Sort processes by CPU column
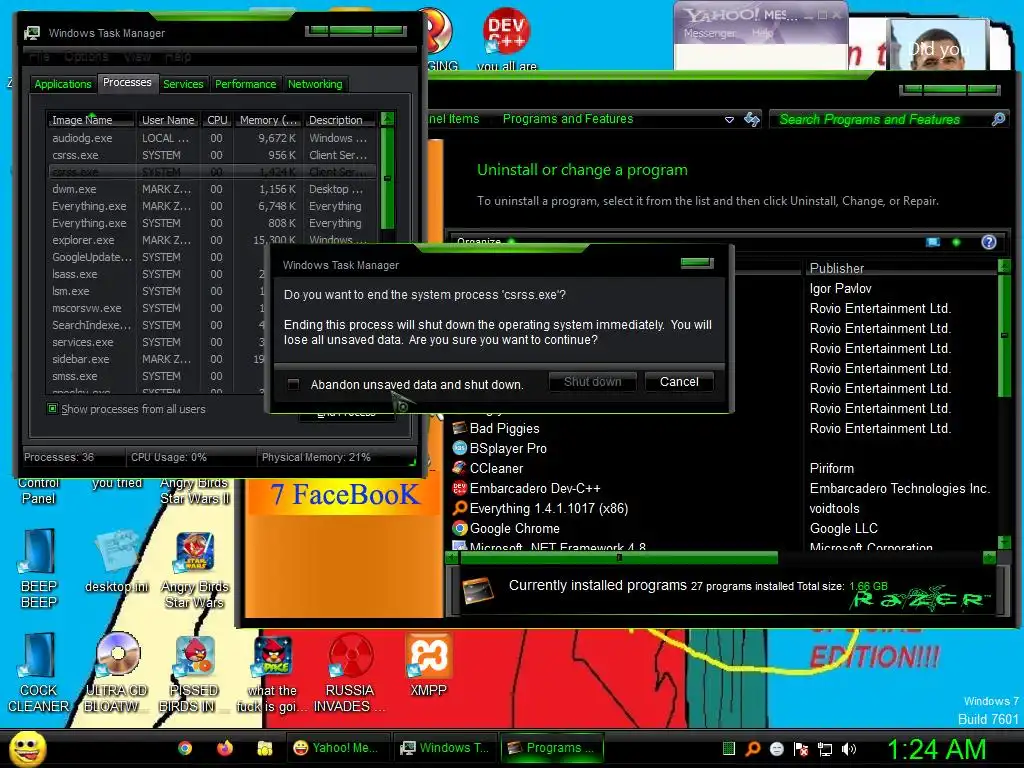Screen dimensions: 1024x768 pos(217,120)
